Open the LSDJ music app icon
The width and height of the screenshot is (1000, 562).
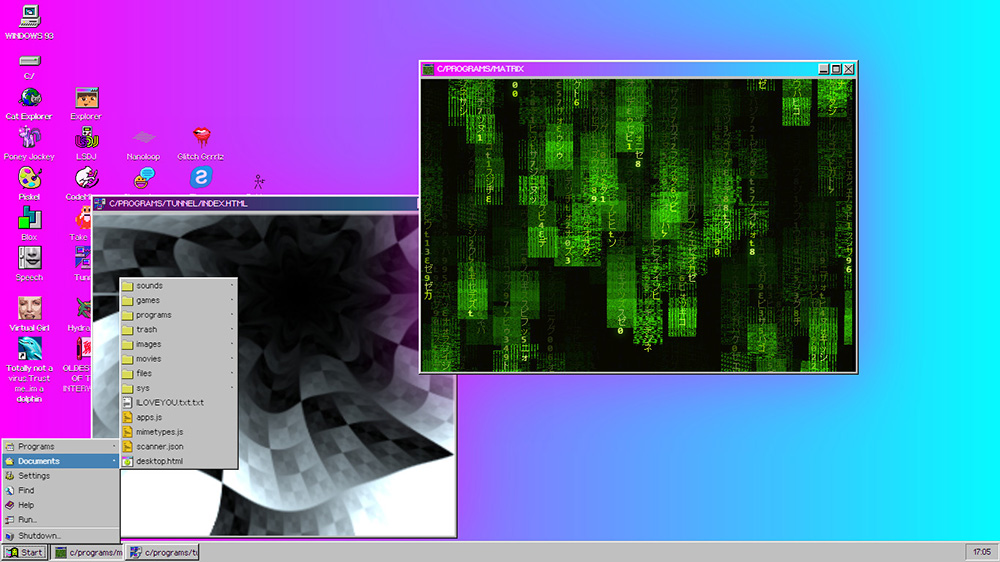click(86, 144)
